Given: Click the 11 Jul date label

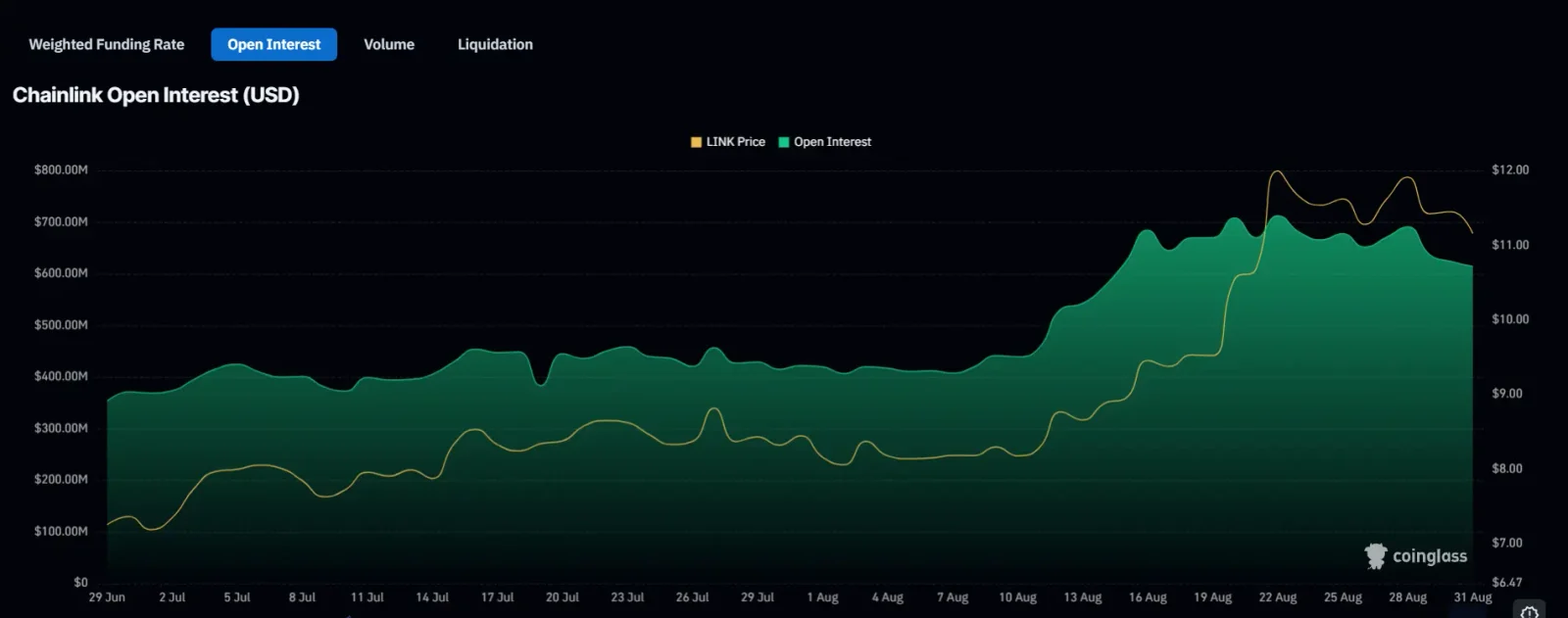Looking at the screenshot, I should [x=367, y=597].
